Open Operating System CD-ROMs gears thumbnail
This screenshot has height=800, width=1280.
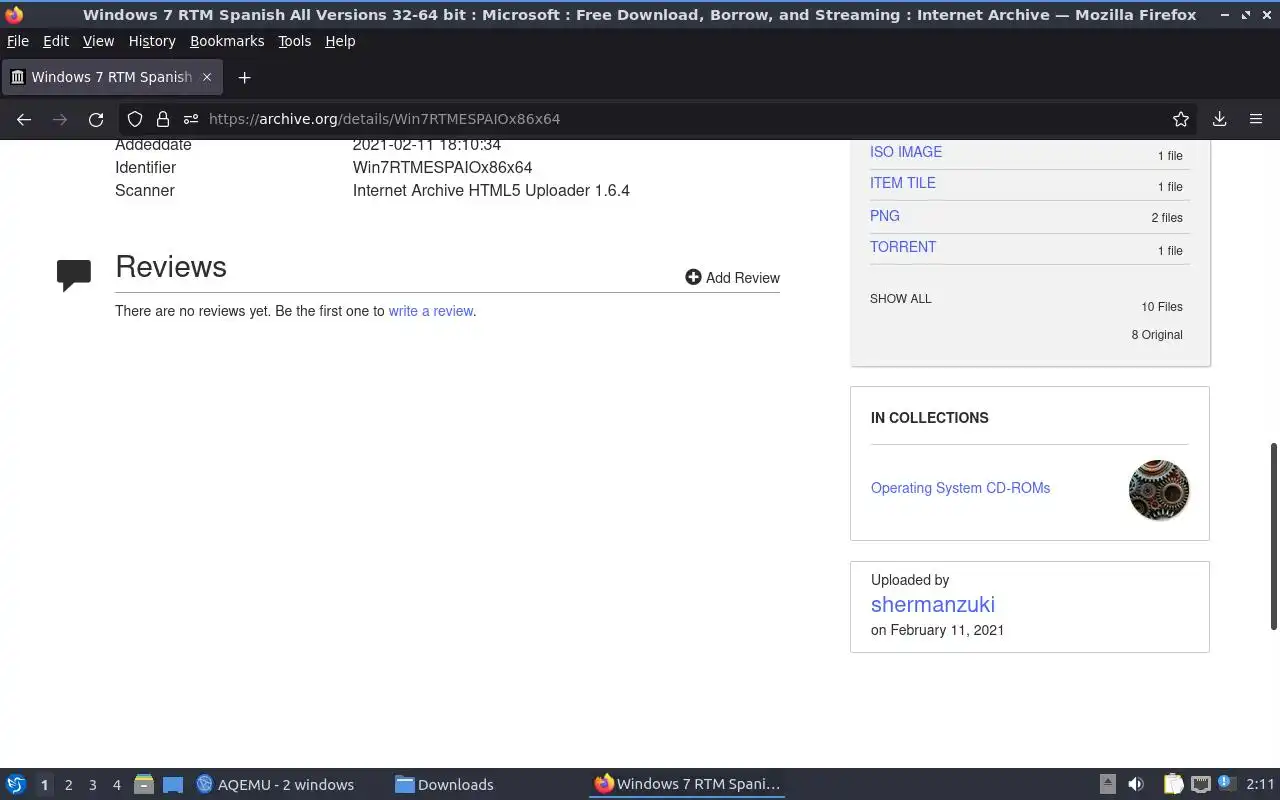pyautogui.click(x=1159, y=490)
